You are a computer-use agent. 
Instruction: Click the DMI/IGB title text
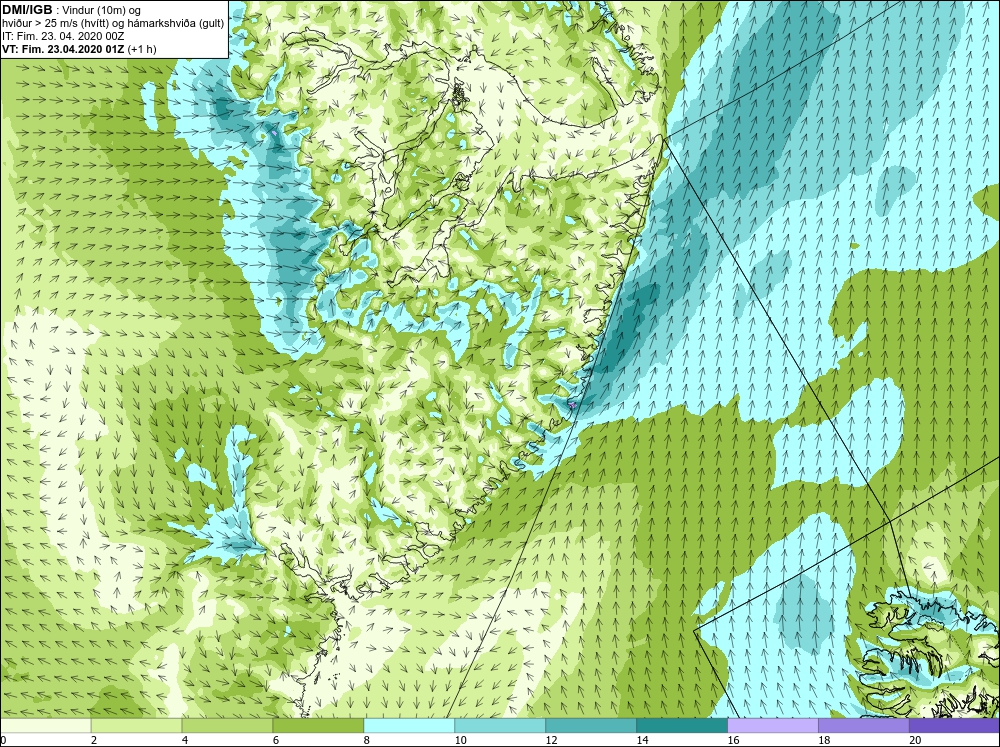click(x=27, y=10)
